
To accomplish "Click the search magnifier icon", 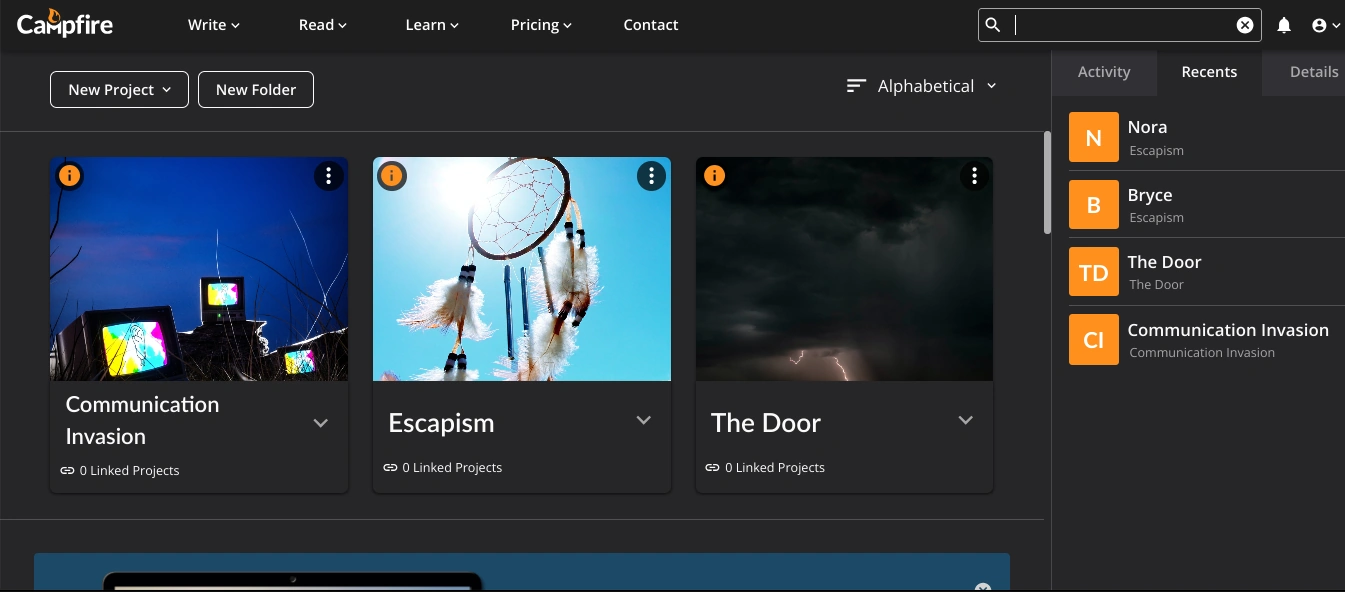I will 993,24.
